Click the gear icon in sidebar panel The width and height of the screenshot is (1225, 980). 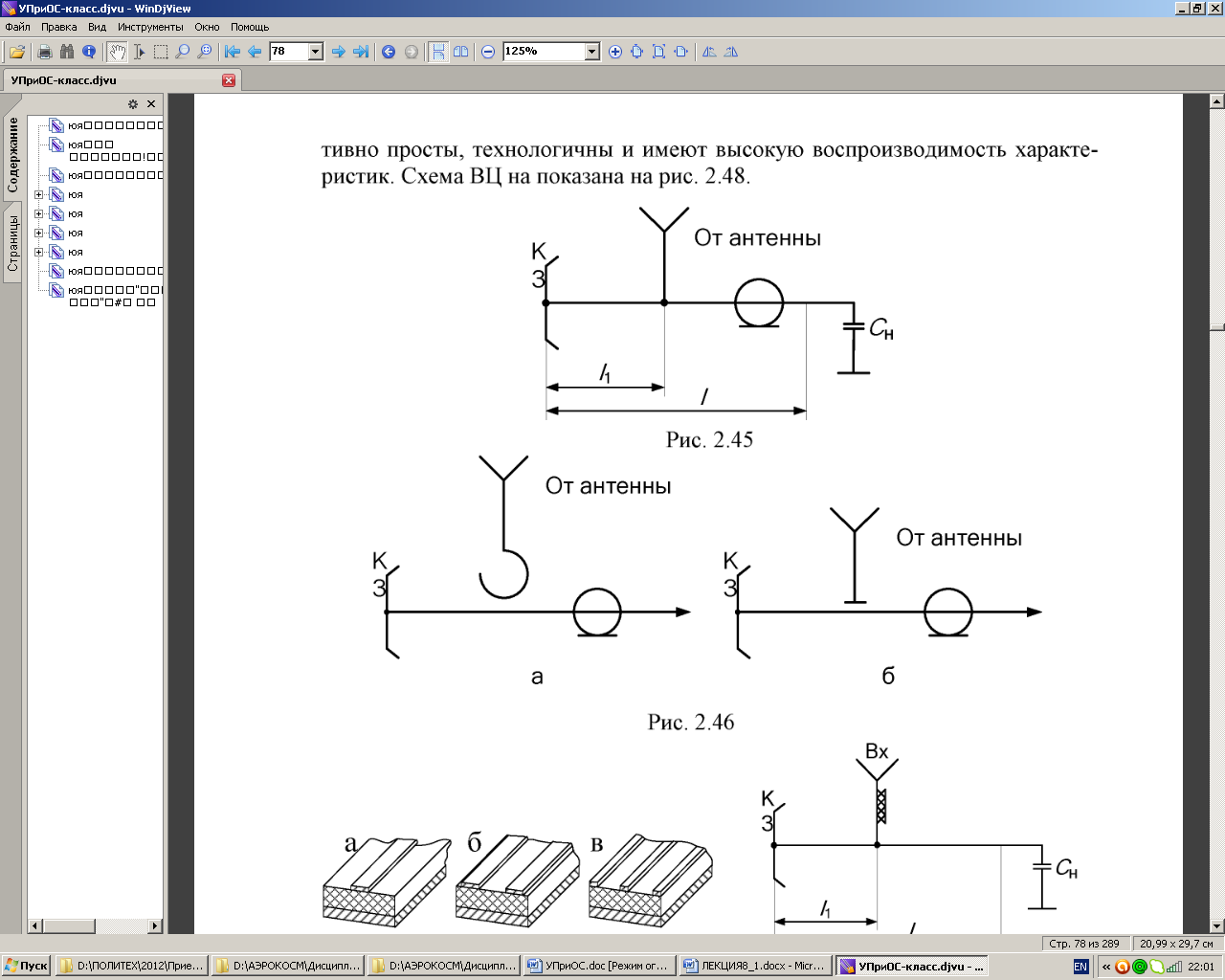[133, 104]
